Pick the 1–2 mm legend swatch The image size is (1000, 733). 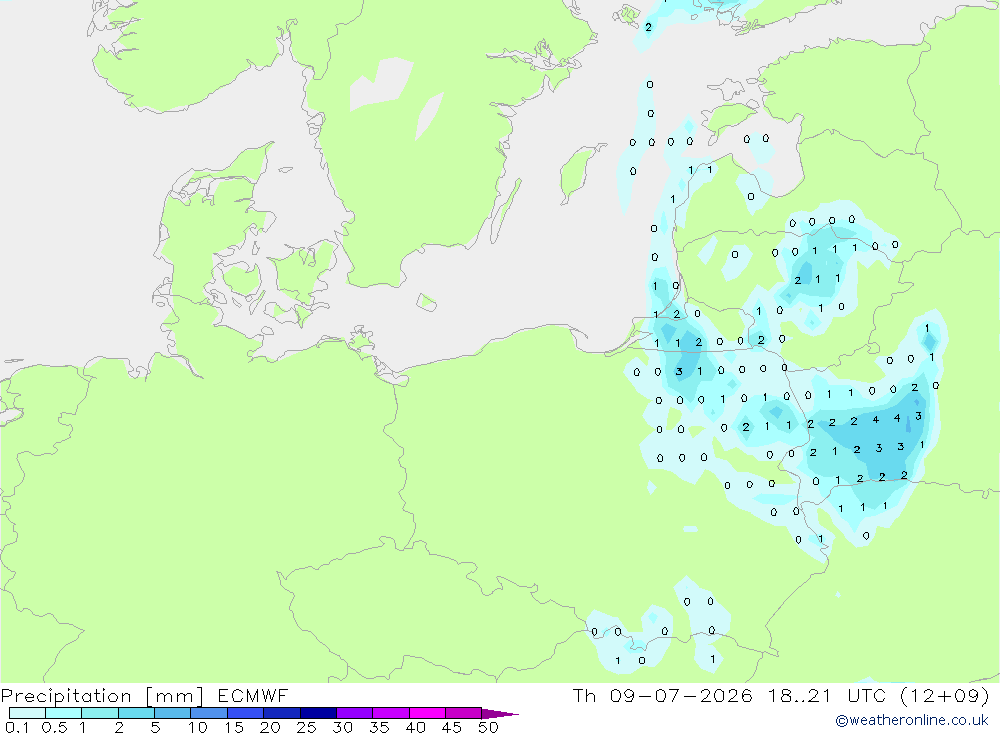click(x=100, y=713)
